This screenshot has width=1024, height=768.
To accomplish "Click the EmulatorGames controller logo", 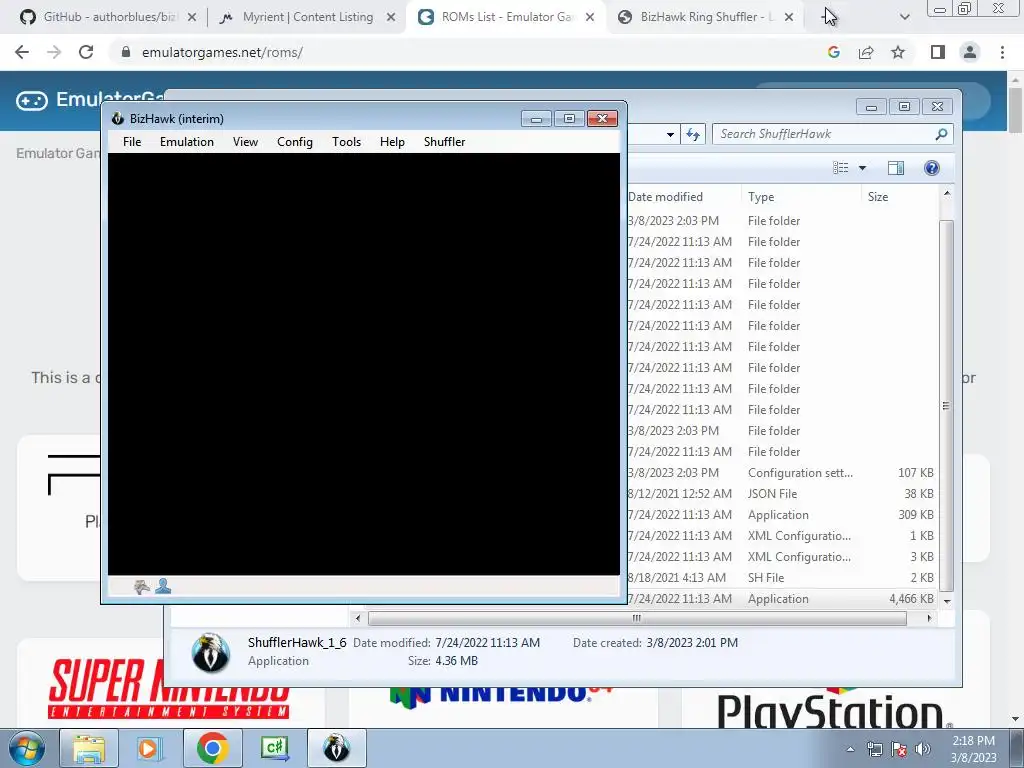I will (32, 101).
